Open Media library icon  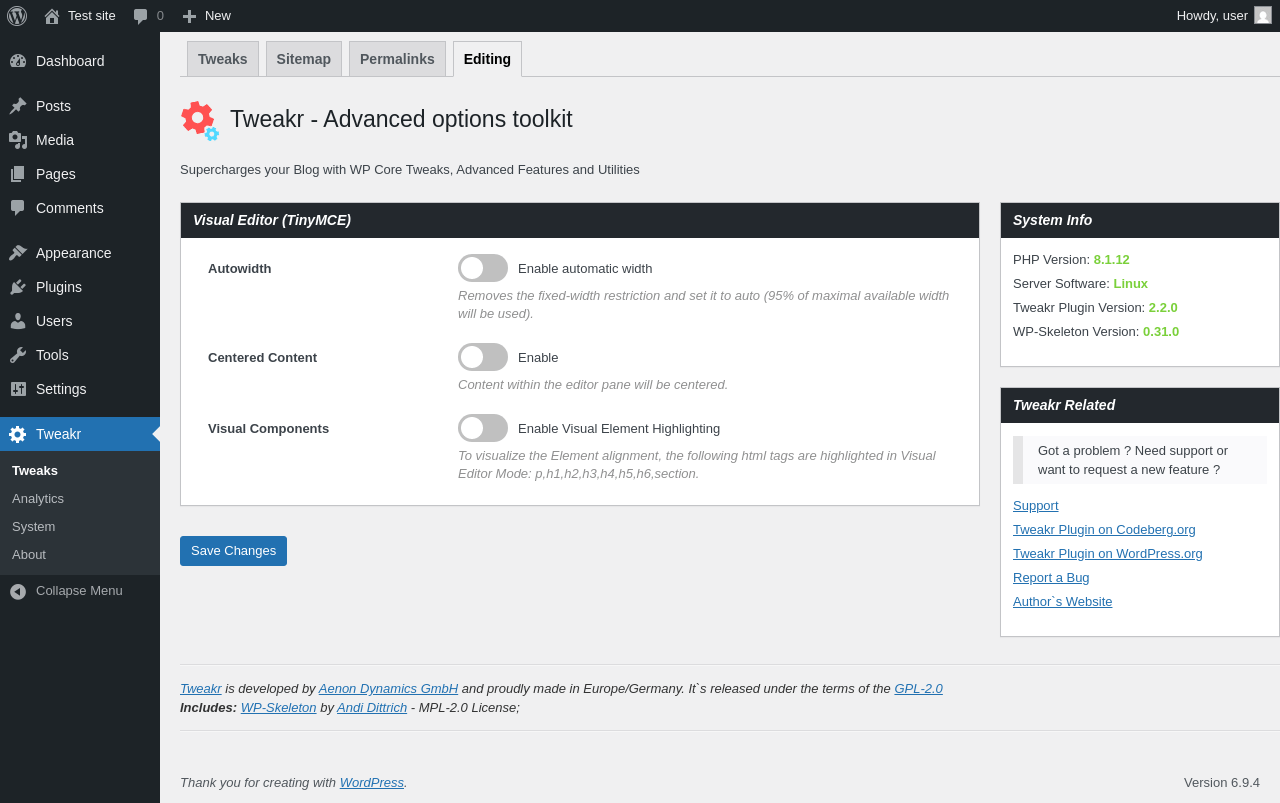point(18,140)
